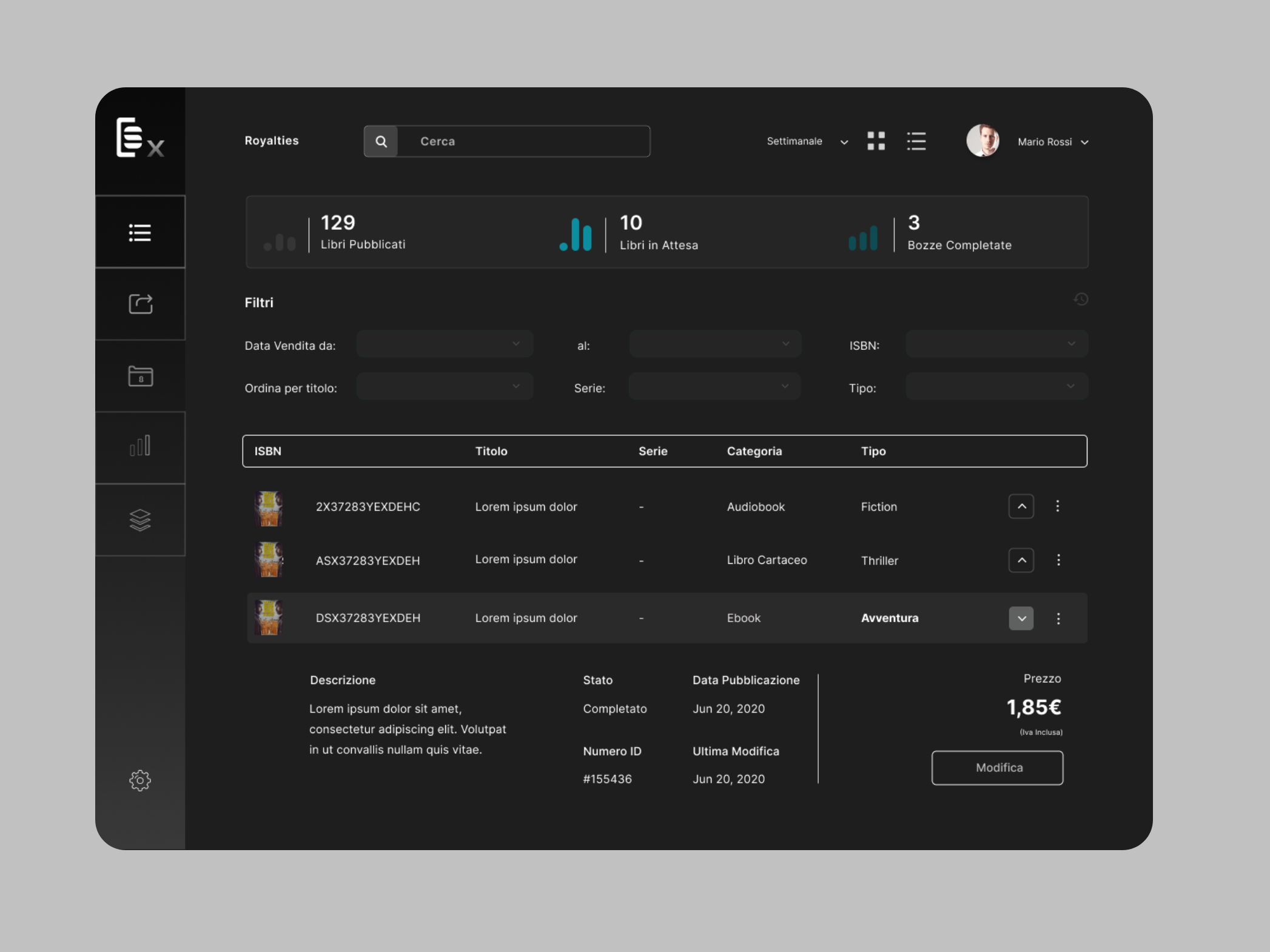Click the 129 Libri Pubblicati stat
This screenshot has height=952, width=1270.
(363, 232)
